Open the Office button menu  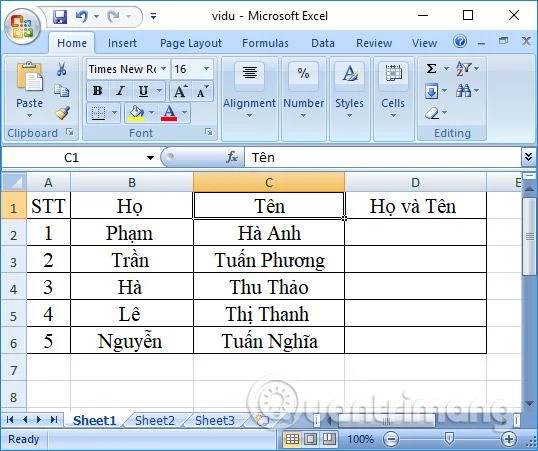tap(23, 27)
